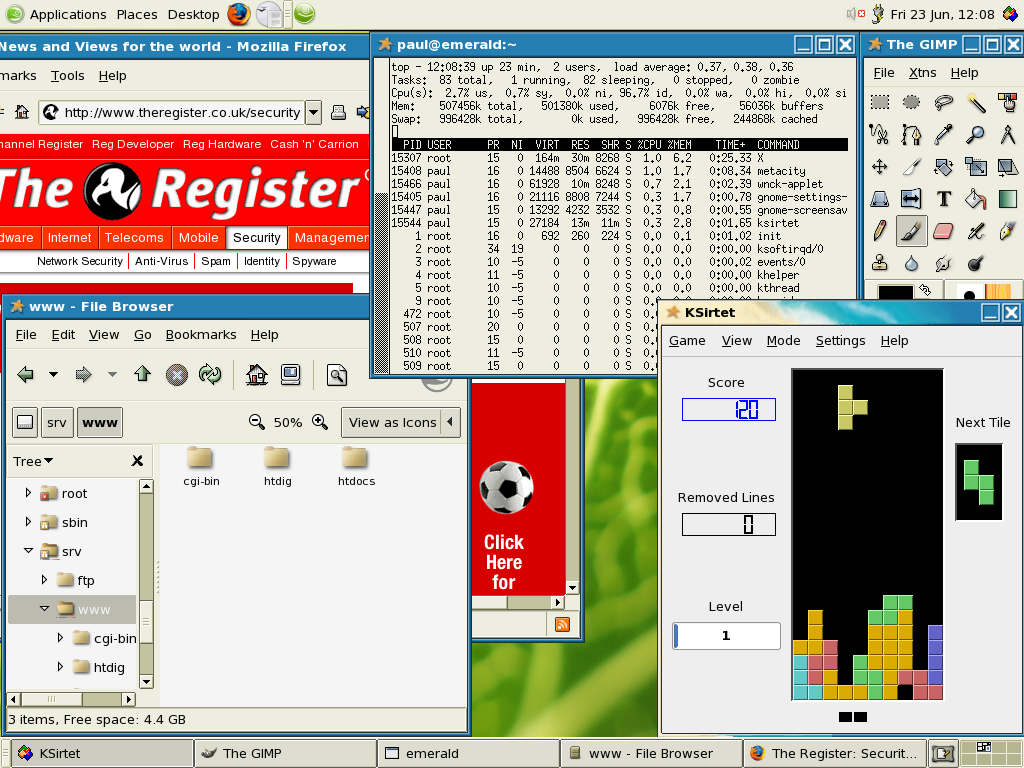Switch to The GIMP taskbar button

285,753
